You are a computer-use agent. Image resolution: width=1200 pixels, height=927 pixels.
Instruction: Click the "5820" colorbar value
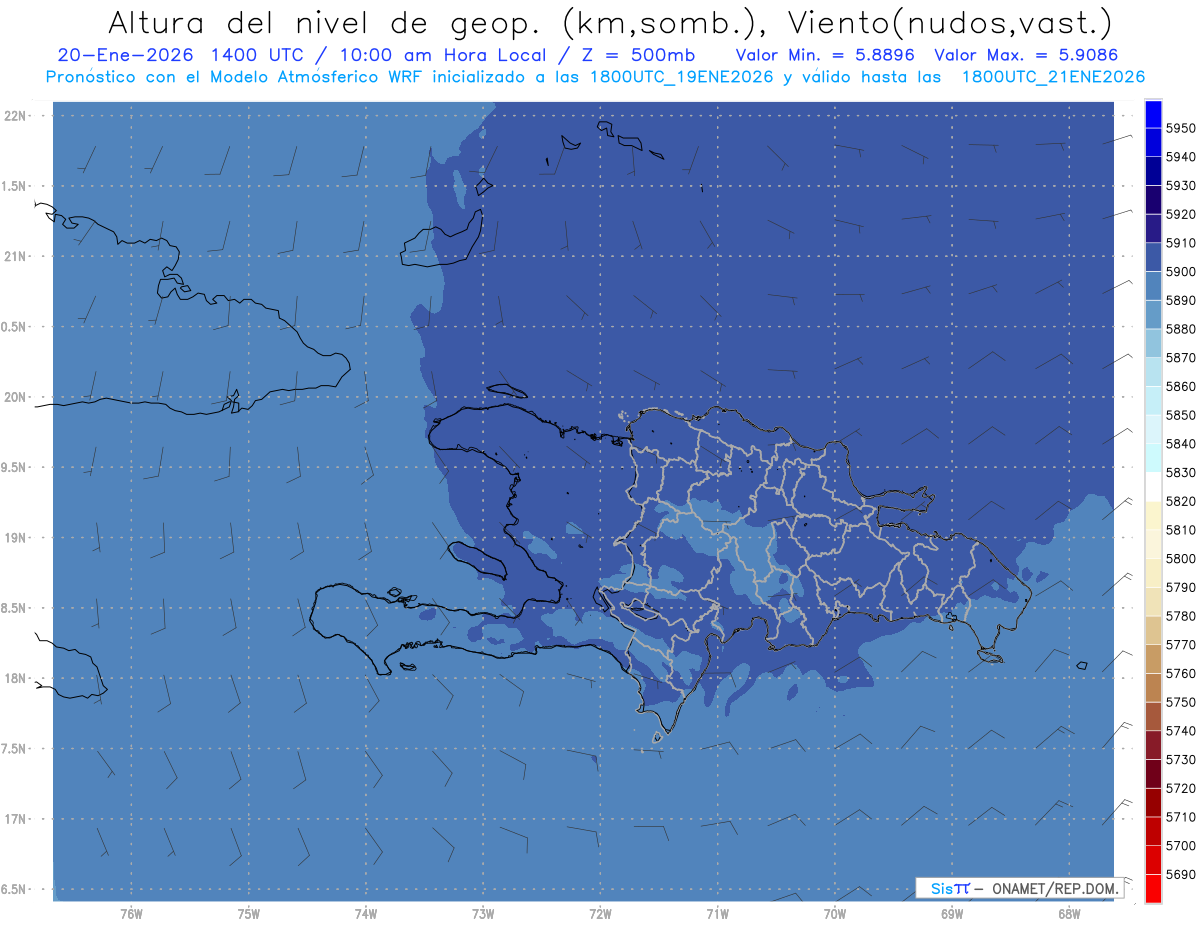coord(1180,501)
